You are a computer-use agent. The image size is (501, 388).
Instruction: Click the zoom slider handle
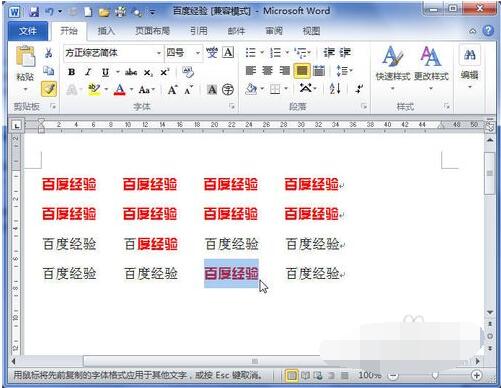(x=435, y=376)
